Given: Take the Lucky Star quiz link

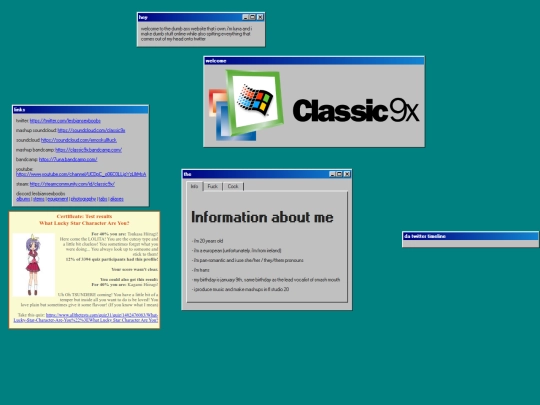Looking at the screenshot, I should pos(86,318).
